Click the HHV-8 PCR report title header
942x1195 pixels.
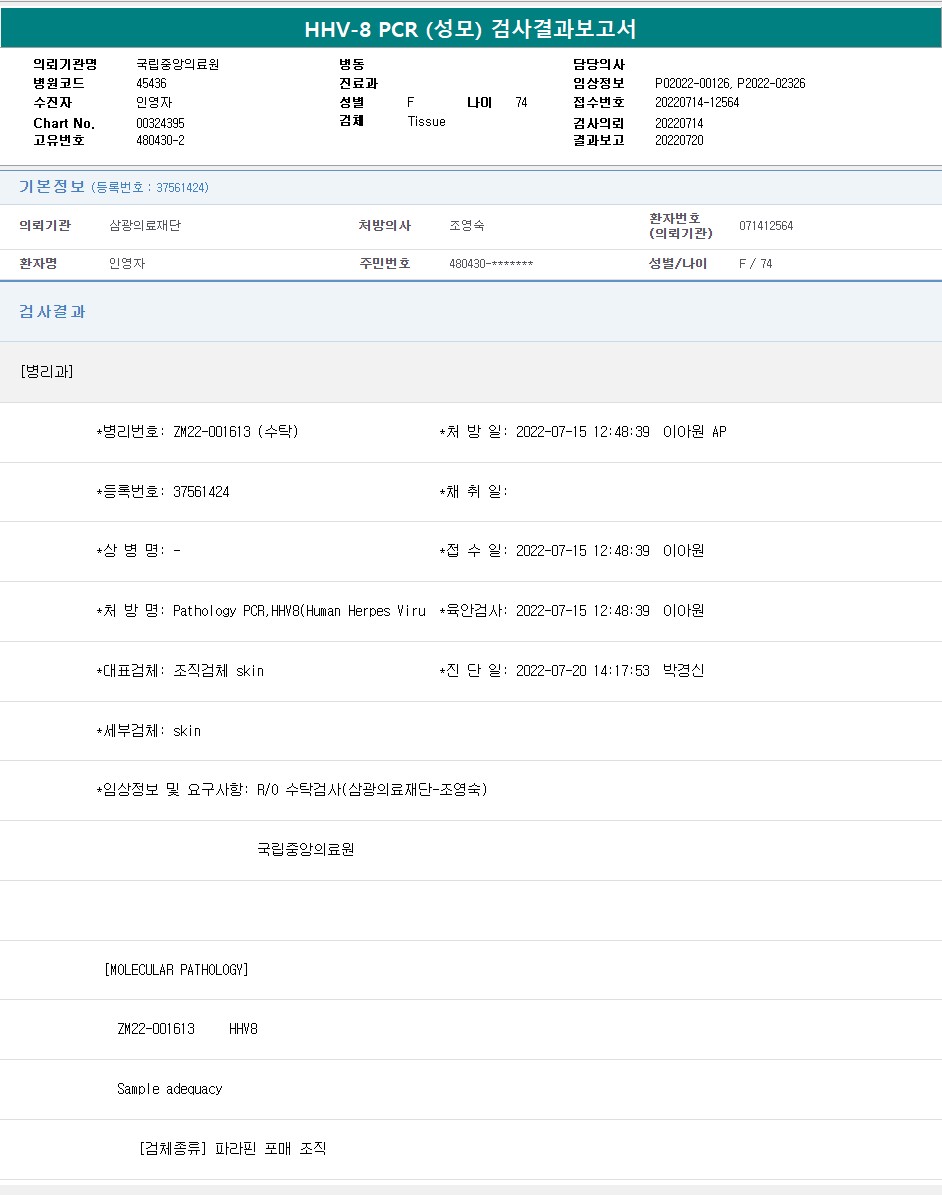coord(470,29)
